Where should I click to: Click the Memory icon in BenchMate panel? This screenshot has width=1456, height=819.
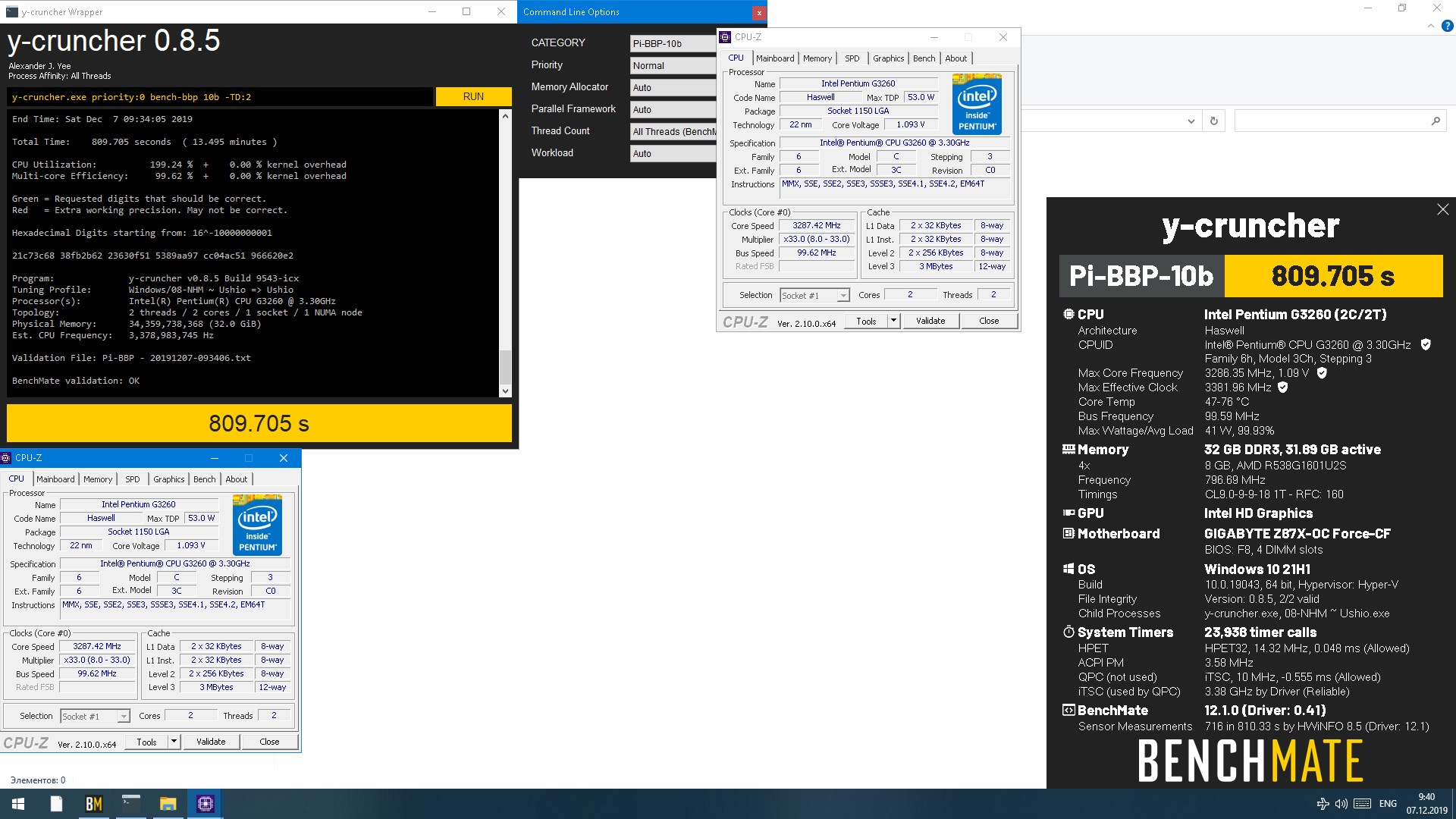(1068, 449)
